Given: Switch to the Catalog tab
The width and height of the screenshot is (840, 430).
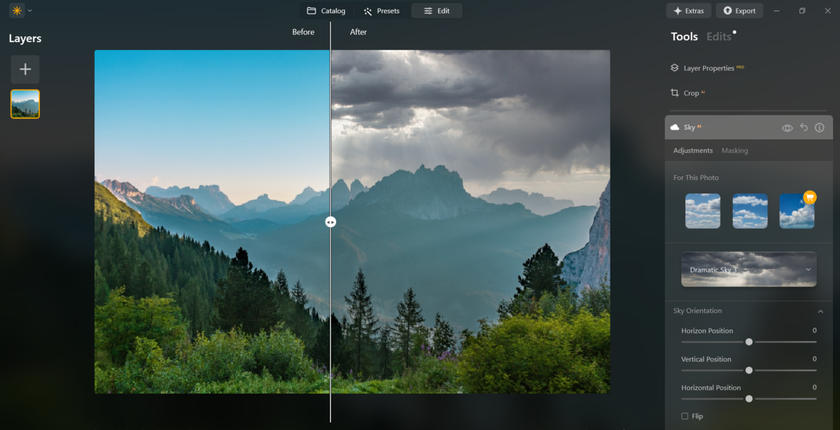Looking at the screenshot, I should point(326,11).
